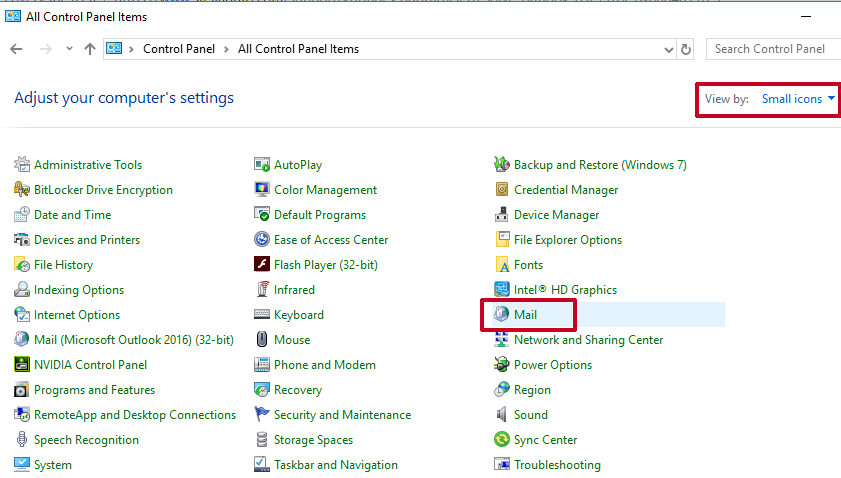Click the Sound speaker icon
Image resolution: width=841 pixels, height=478 pixels.
[501, 415]
